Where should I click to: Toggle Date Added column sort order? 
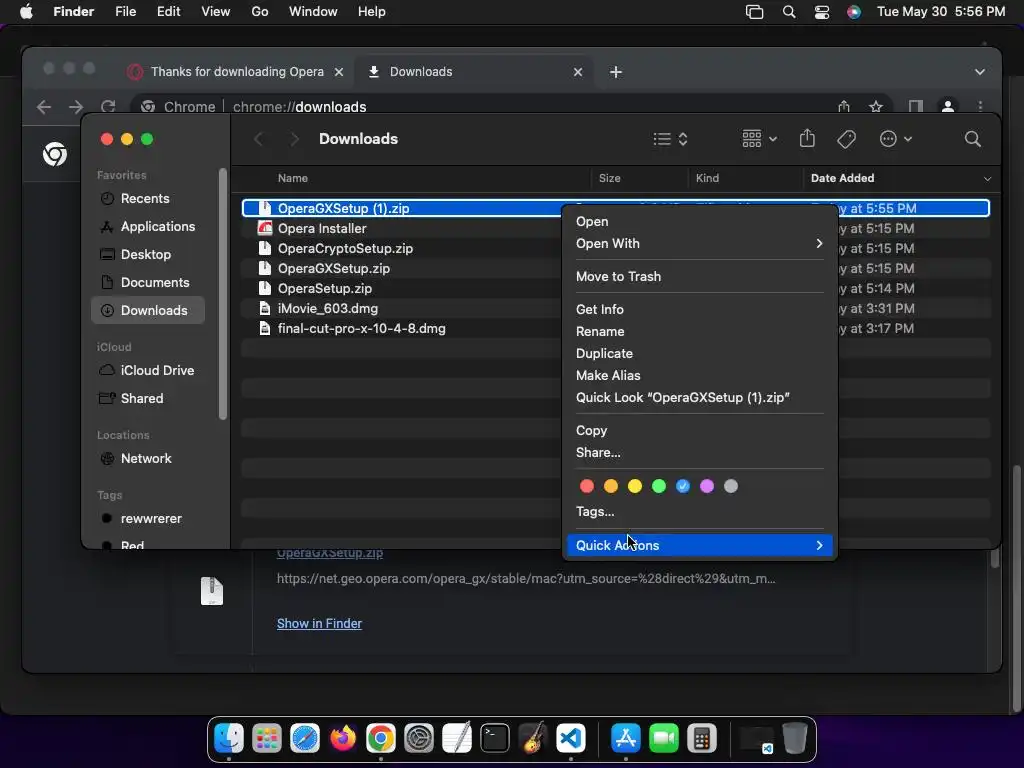(x=900, y=178)
